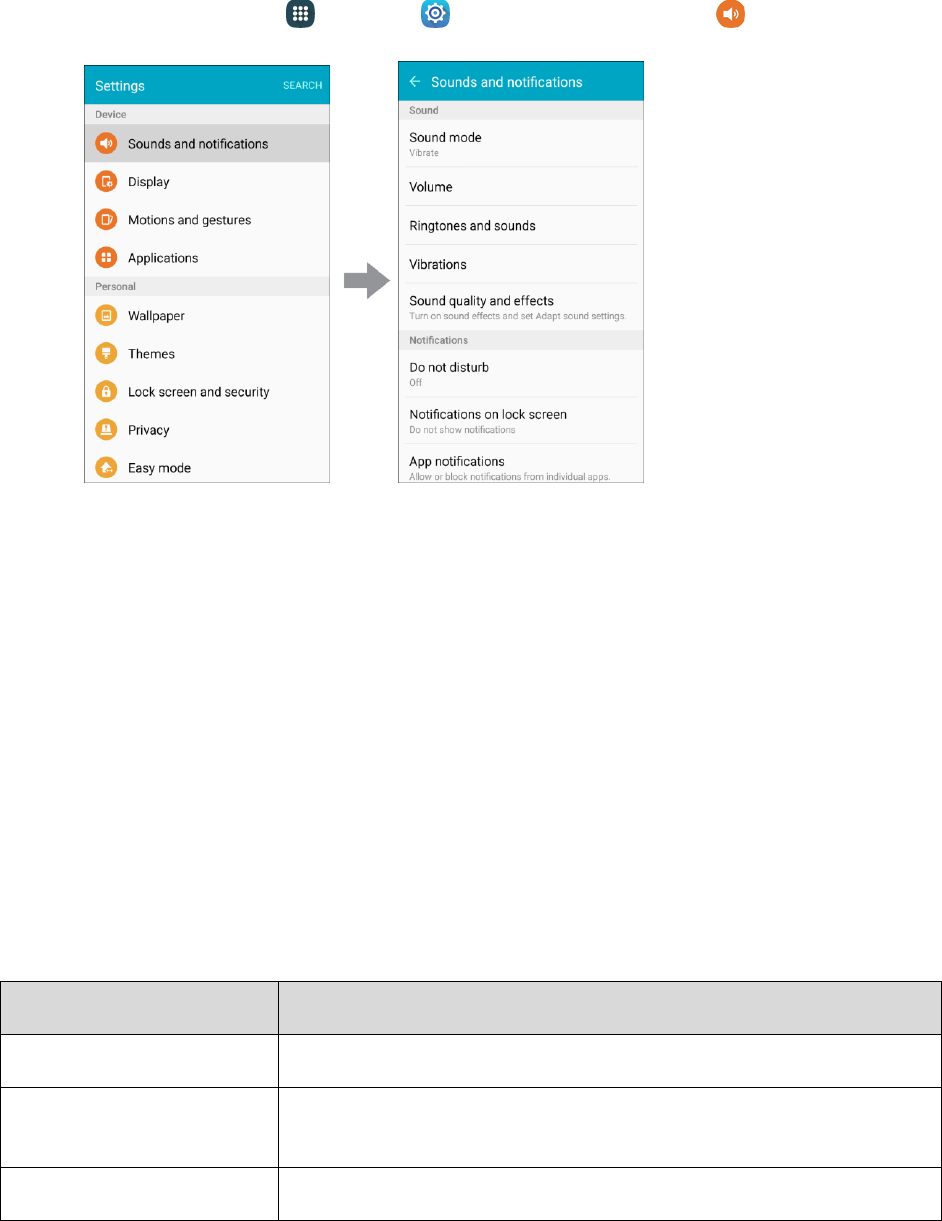Tap the Privacy icon
This screenshot has height=1221, width=942.
106,429
